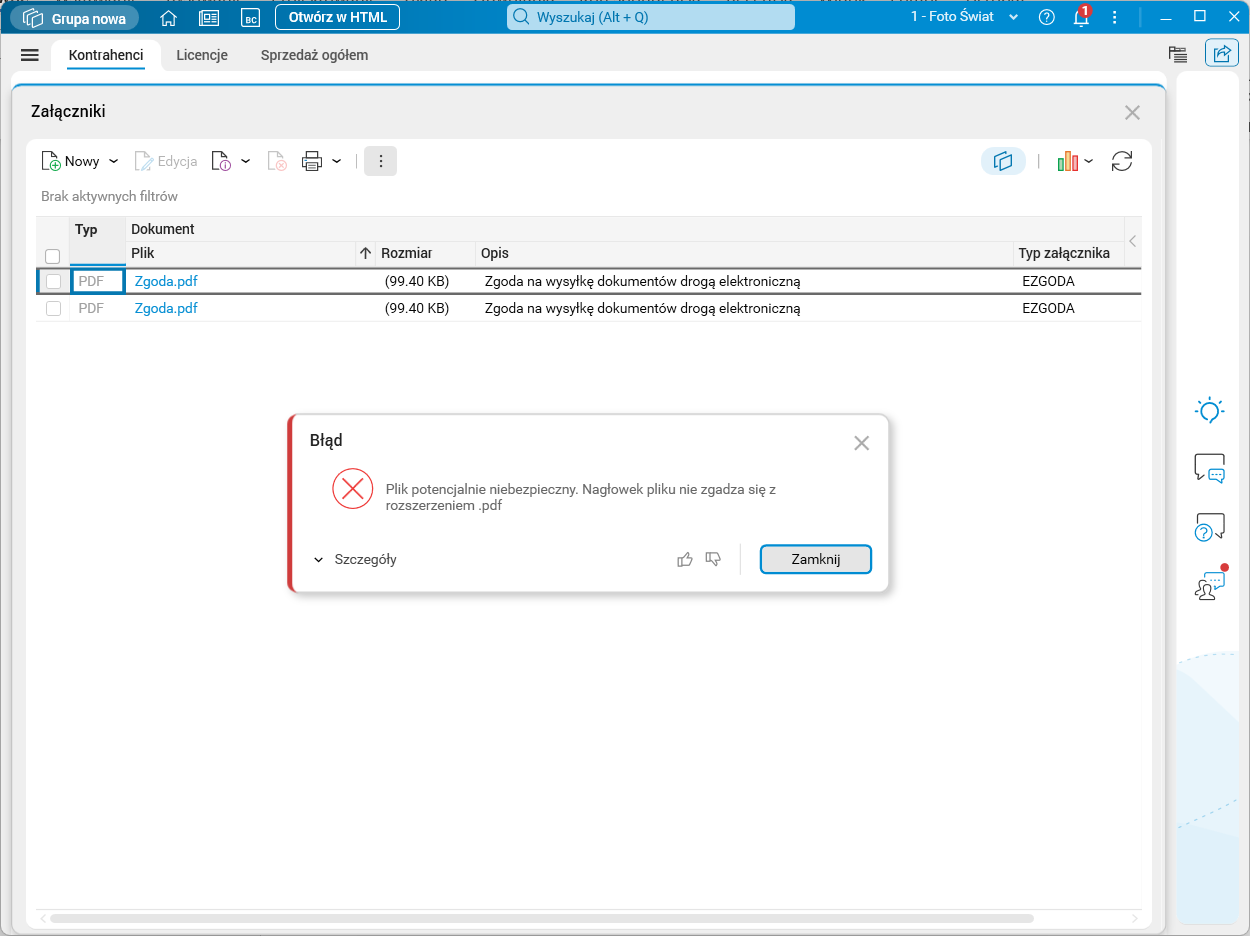
Task: Click the document info icon
Action: [x=221, y=161]
